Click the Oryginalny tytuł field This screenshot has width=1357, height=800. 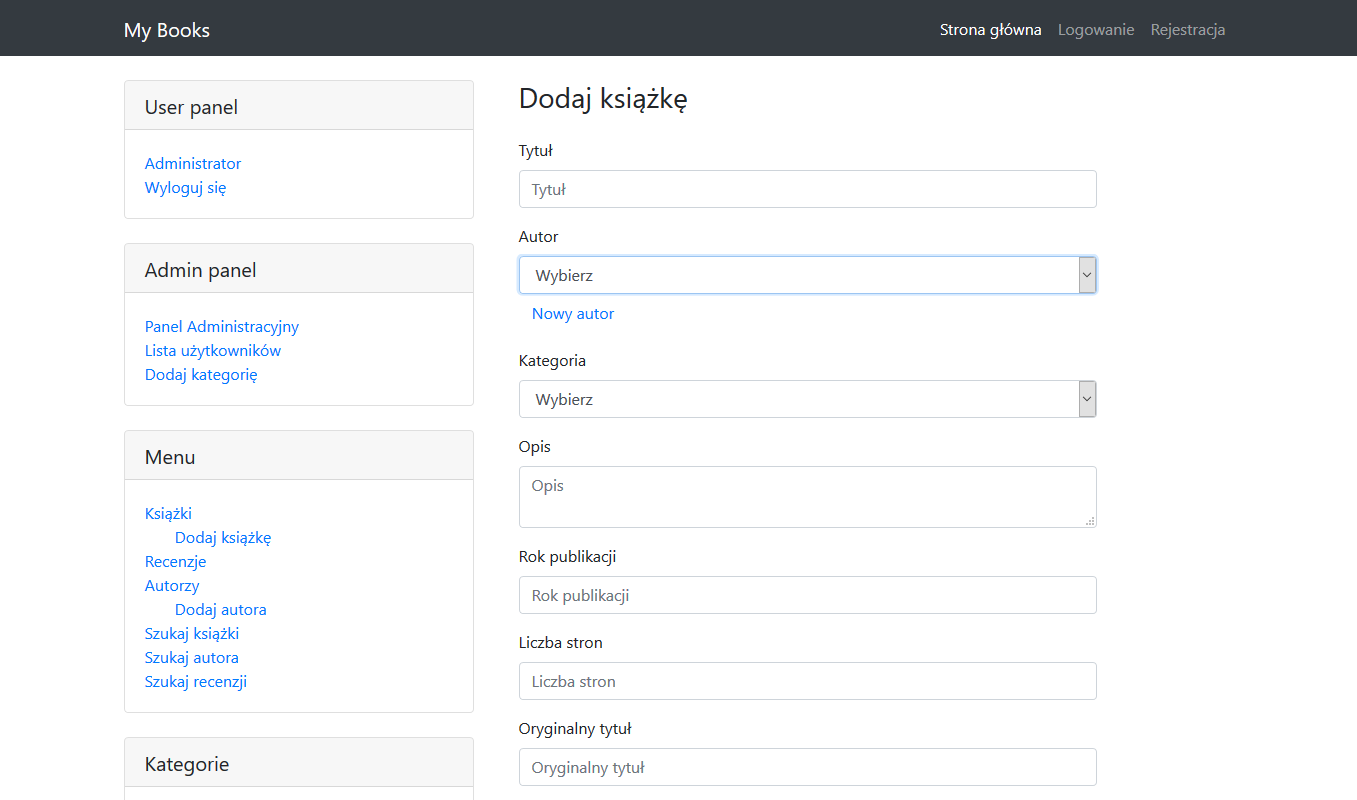806,767
